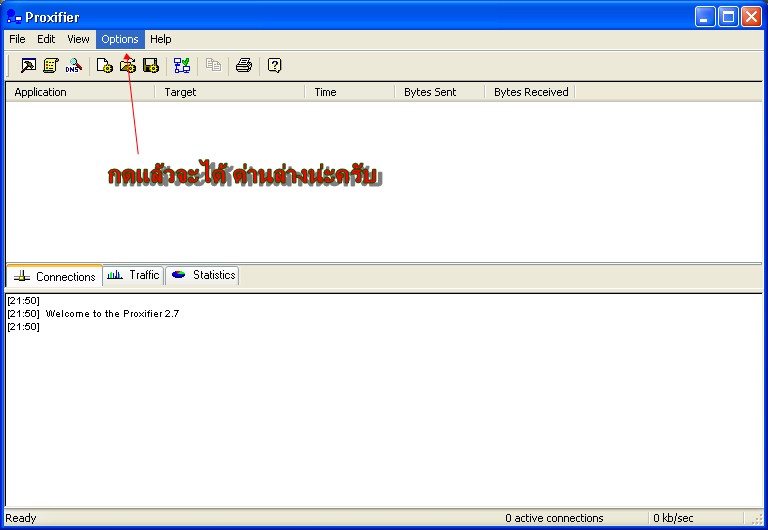This screenshot has width=768, height=530.
Task: Sort by Time column header
Action: tap(350, 92)
